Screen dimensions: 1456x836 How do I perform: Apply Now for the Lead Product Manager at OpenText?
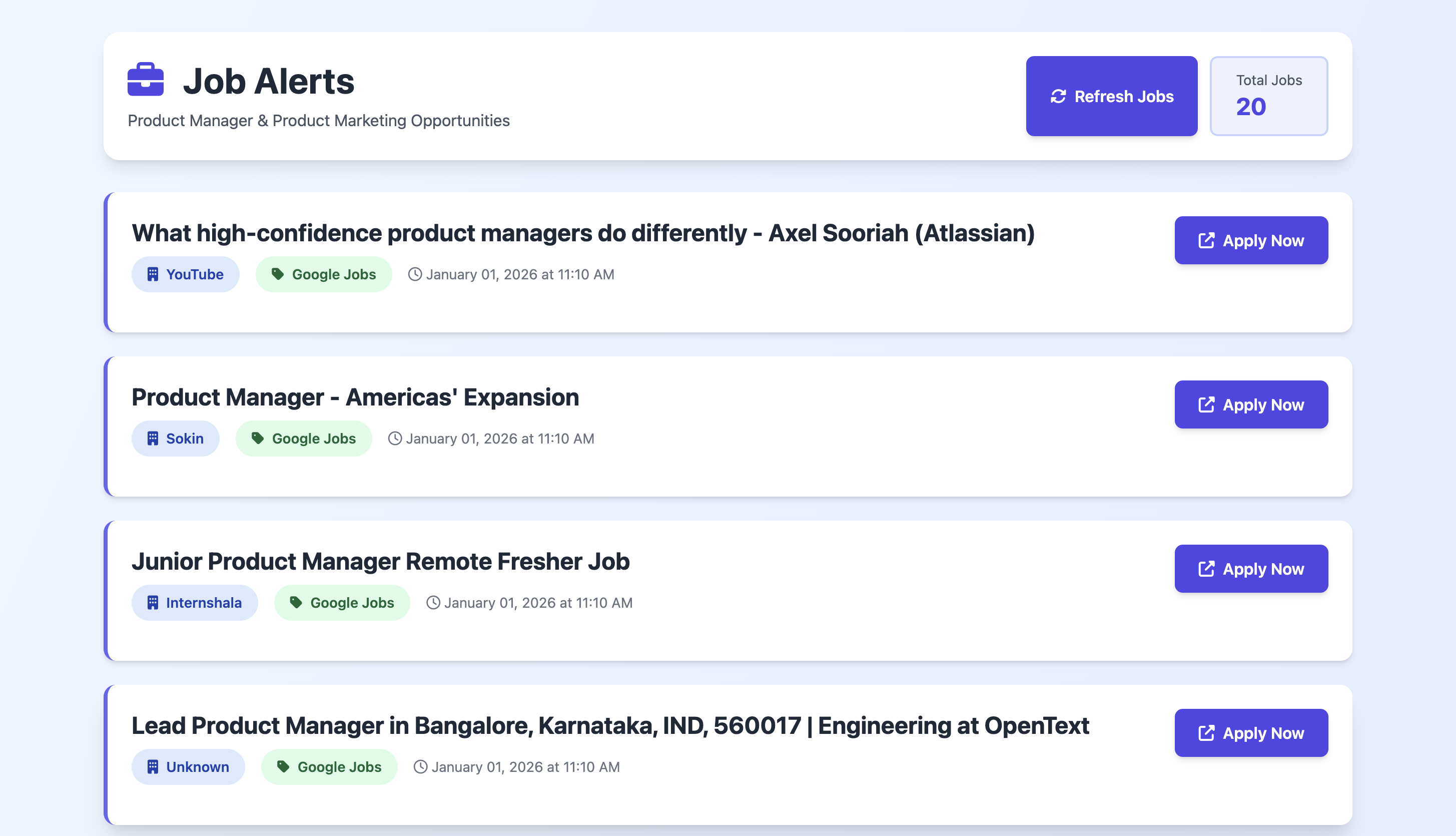point(1252,733)
